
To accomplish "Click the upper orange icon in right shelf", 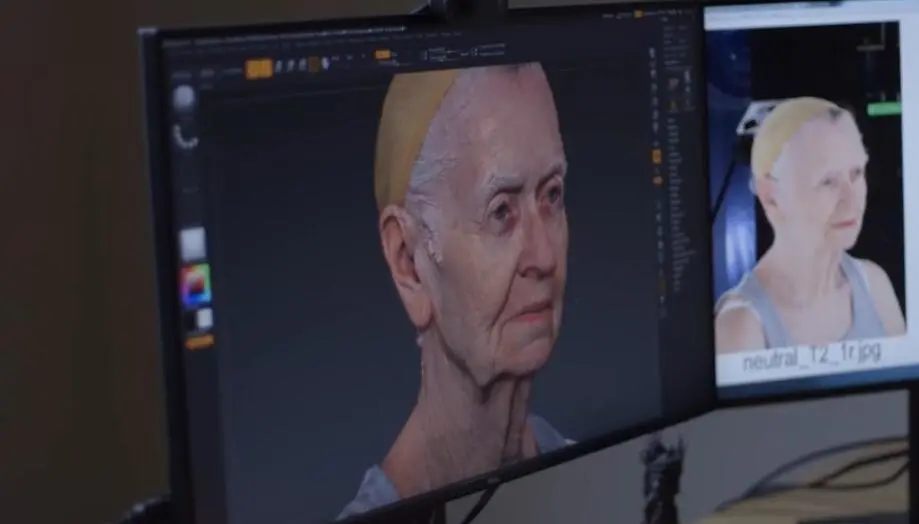I will (657, 155).
